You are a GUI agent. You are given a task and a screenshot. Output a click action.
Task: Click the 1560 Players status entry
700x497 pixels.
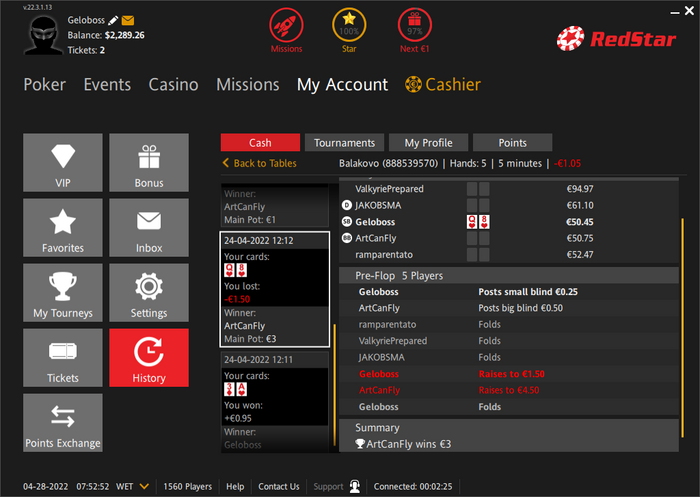(188, 486)
